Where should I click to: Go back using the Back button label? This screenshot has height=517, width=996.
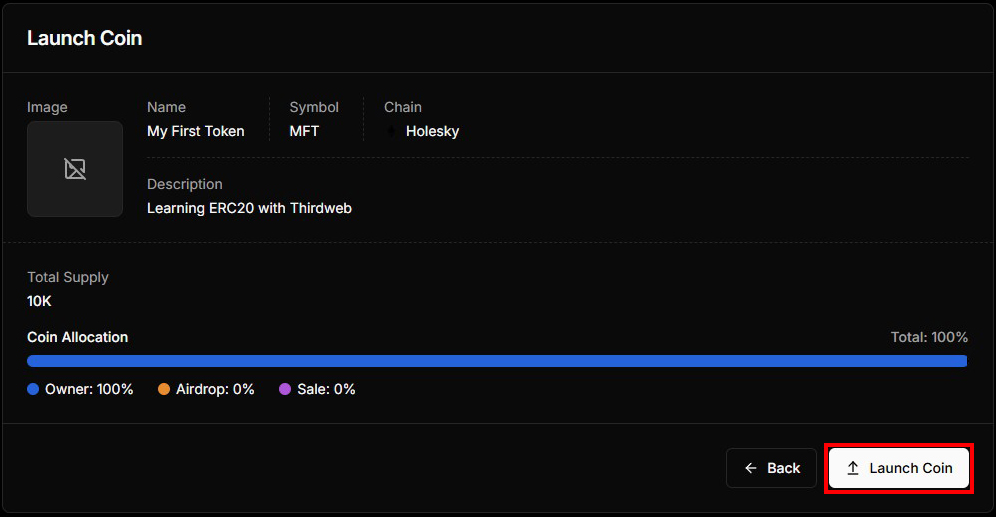pyautogui.click(x=784, y=468)
